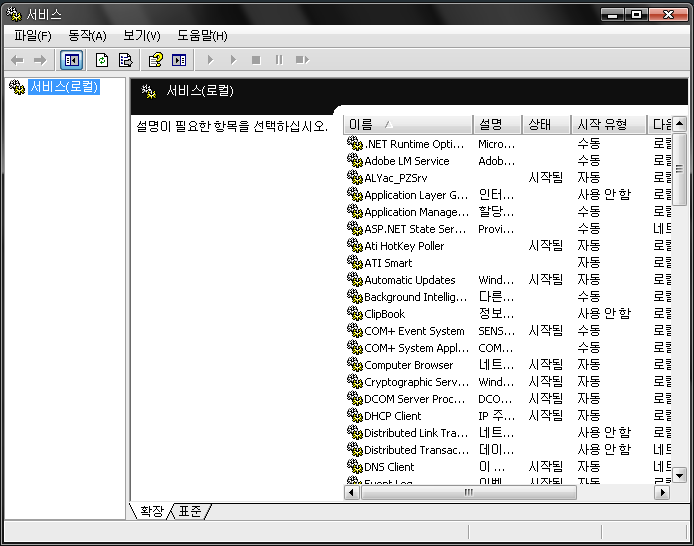This screenshot has height=546, width=694.
Task: Click the Forward arrow toolbar icon
Action: coord(40,60)
